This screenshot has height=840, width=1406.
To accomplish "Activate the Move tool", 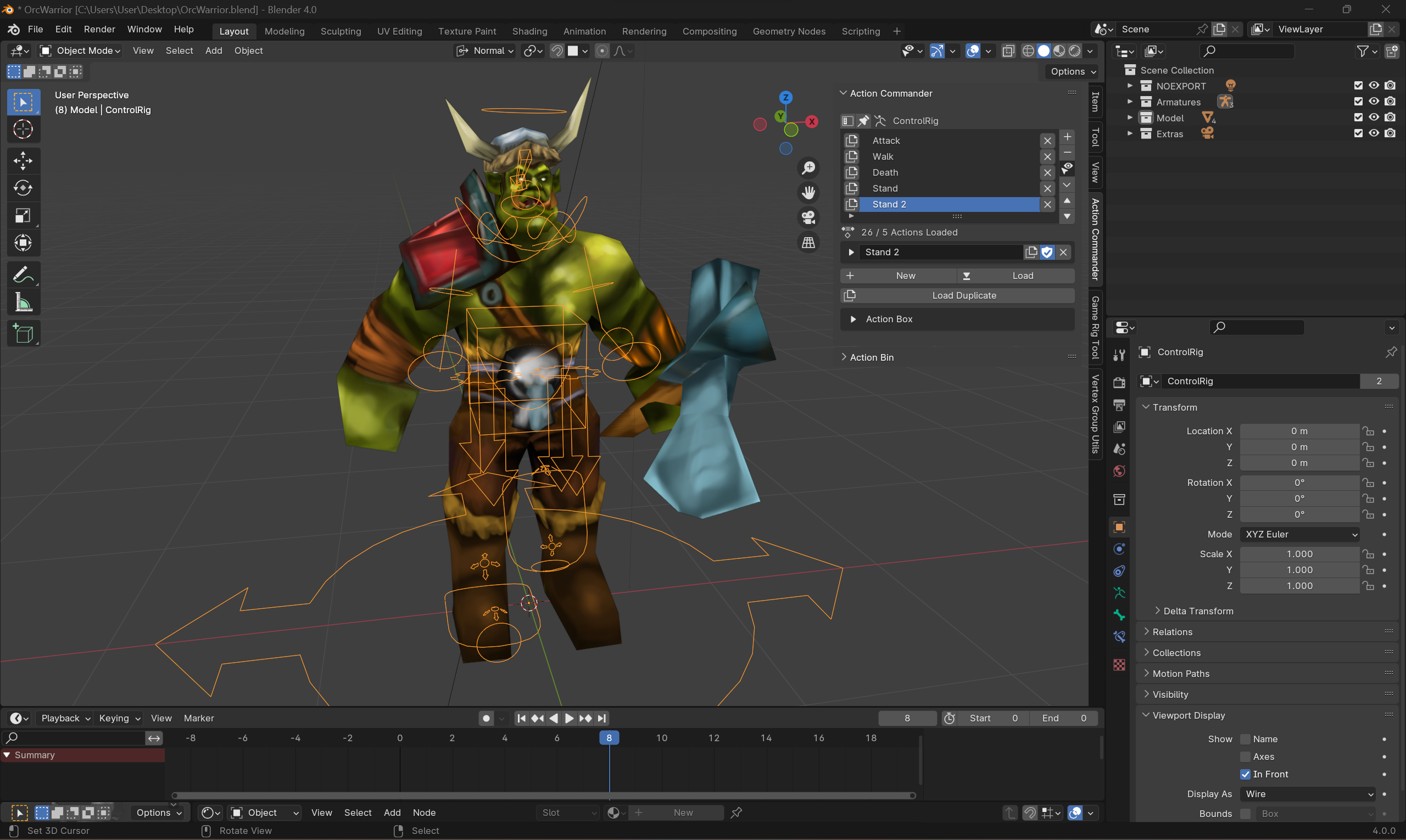I will click(x=23, y=160).
